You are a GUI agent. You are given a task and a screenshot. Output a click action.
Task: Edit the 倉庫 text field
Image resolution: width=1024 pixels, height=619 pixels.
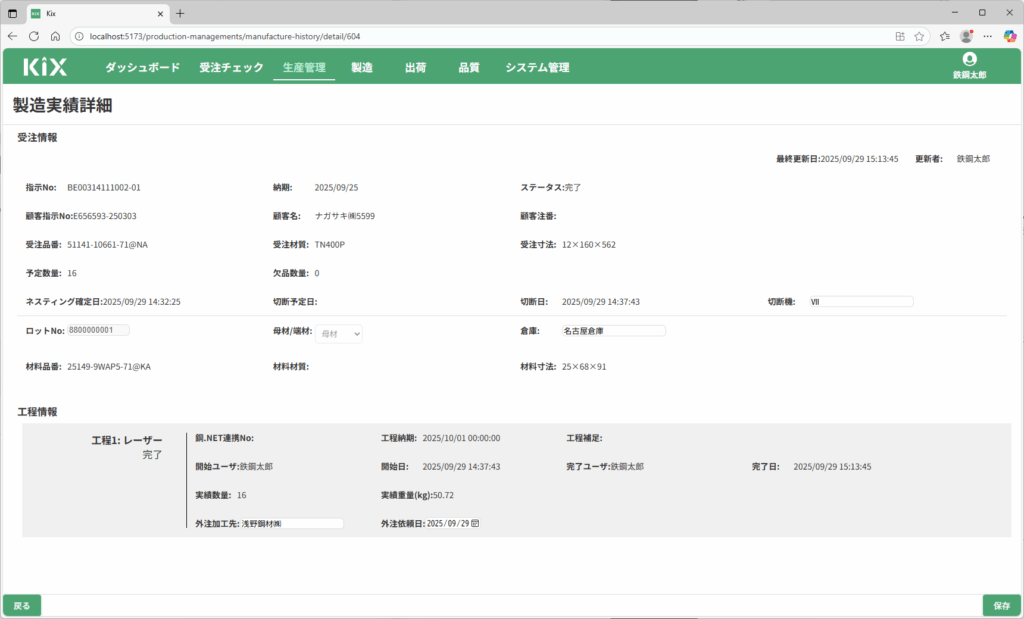pyautogui.click(x=612, y=330)
